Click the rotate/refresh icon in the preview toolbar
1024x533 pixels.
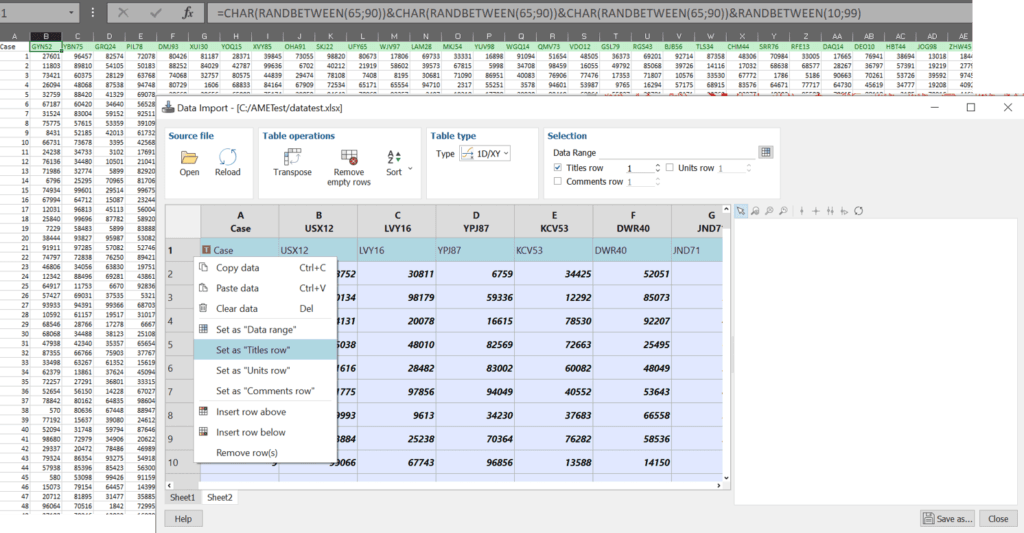point(858,211)
